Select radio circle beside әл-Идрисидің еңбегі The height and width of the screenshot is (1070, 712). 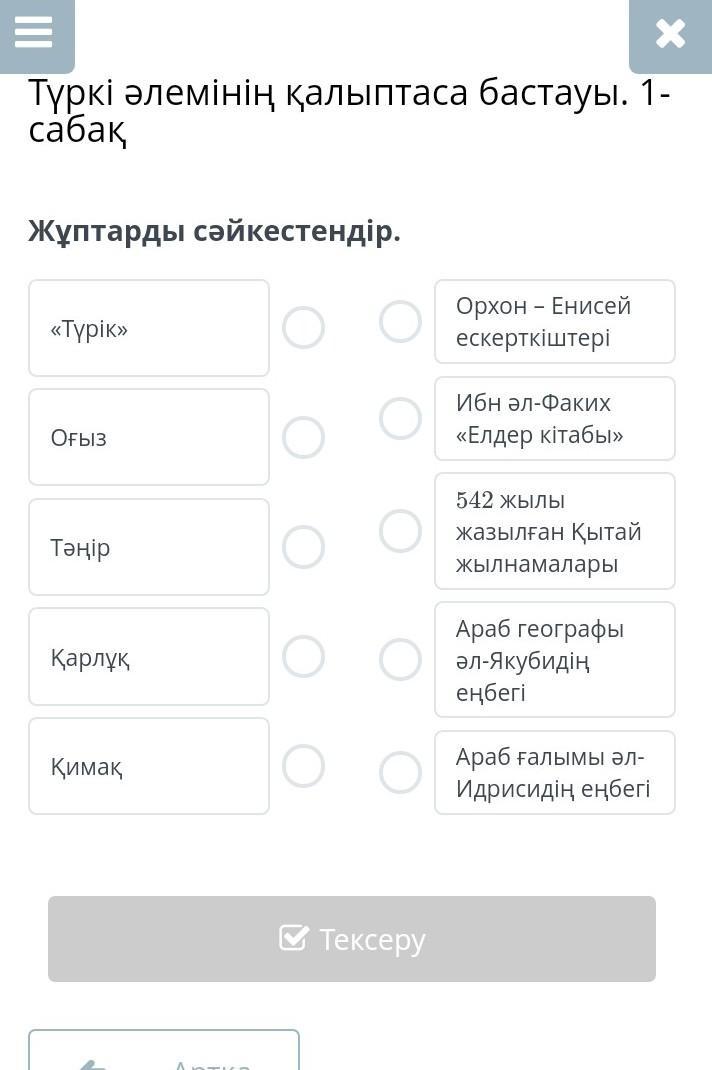tap(400, 773)
